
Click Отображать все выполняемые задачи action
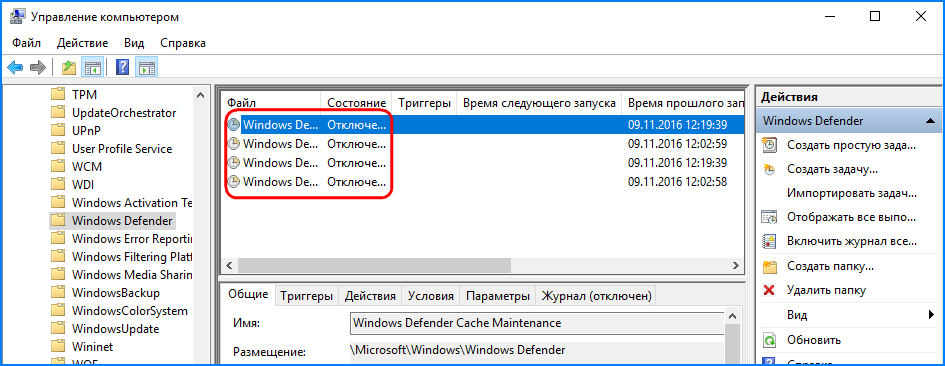tap(852, 217)
